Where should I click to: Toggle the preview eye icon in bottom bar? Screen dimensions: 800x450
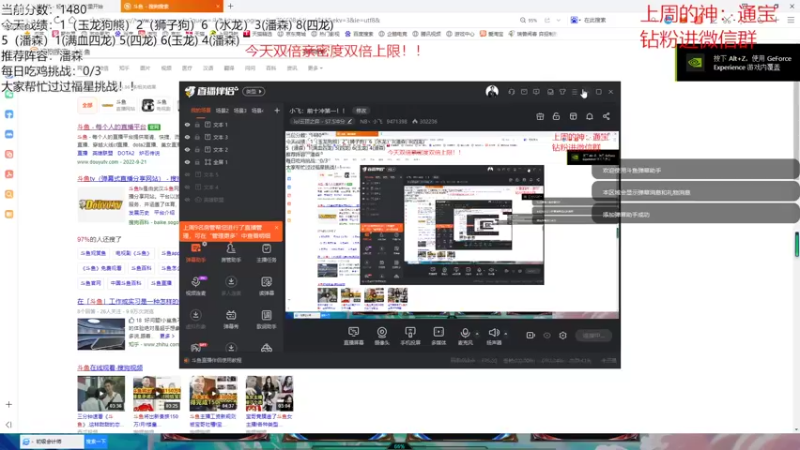coord(547,336)
